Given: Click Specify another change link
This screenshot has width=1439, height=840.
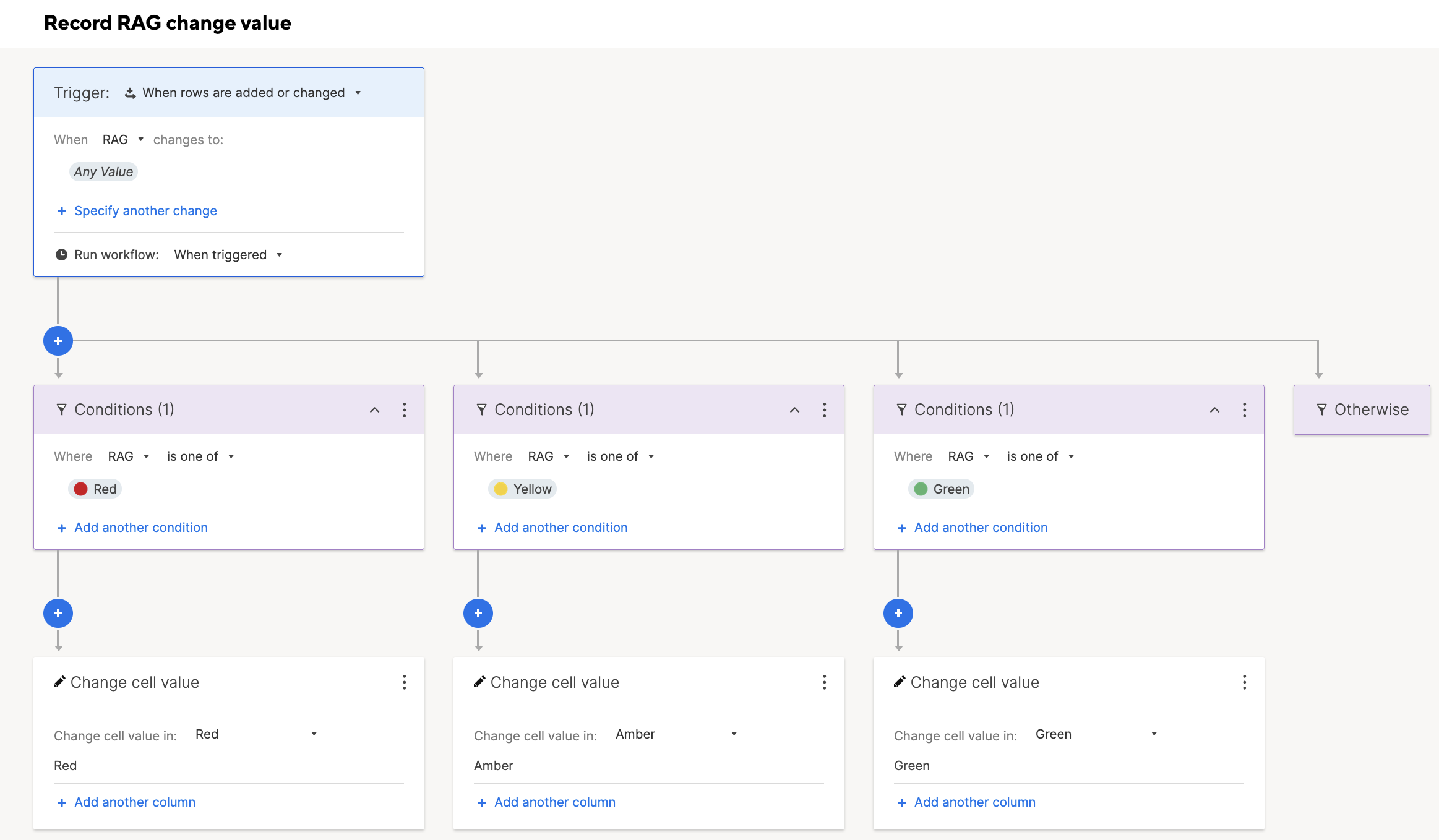Looking at the screenshot, I should 137,211.
